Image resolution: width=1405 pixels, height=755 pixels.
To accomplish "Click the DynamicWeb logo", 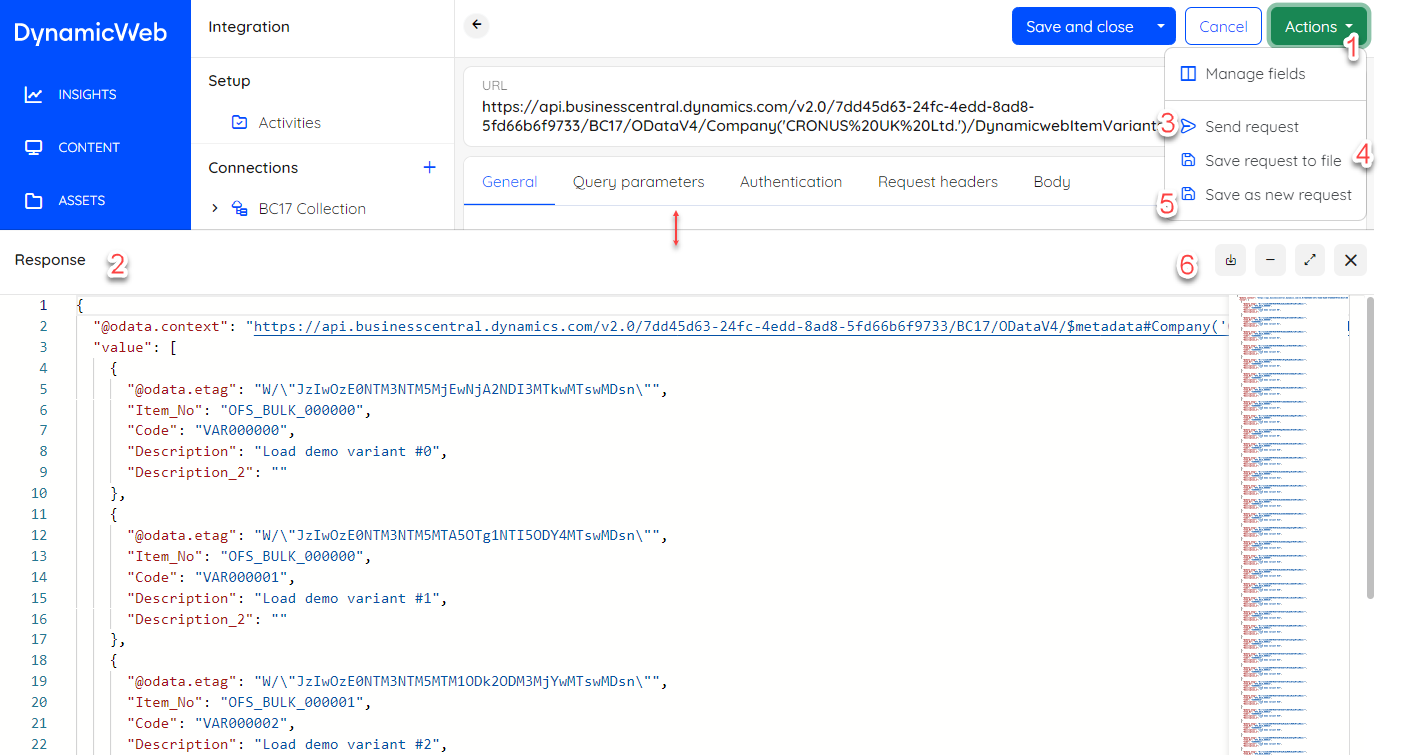I will click(x=90, y=32).
